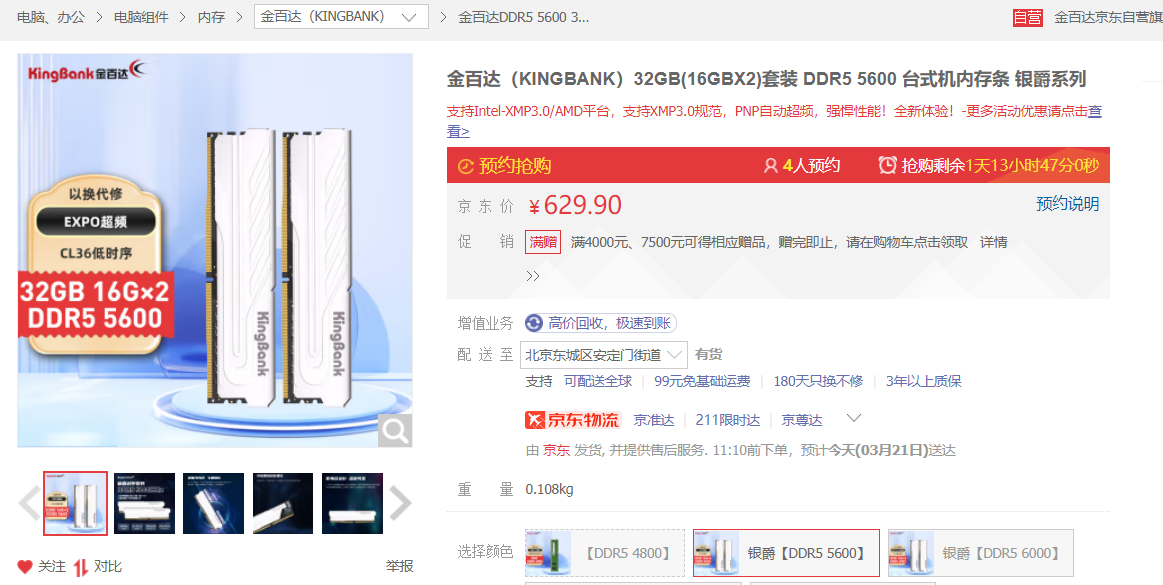Screen dimensions: 1163x585
Task: Click the 自营 badge at top right
Action: coord(1028,17)
